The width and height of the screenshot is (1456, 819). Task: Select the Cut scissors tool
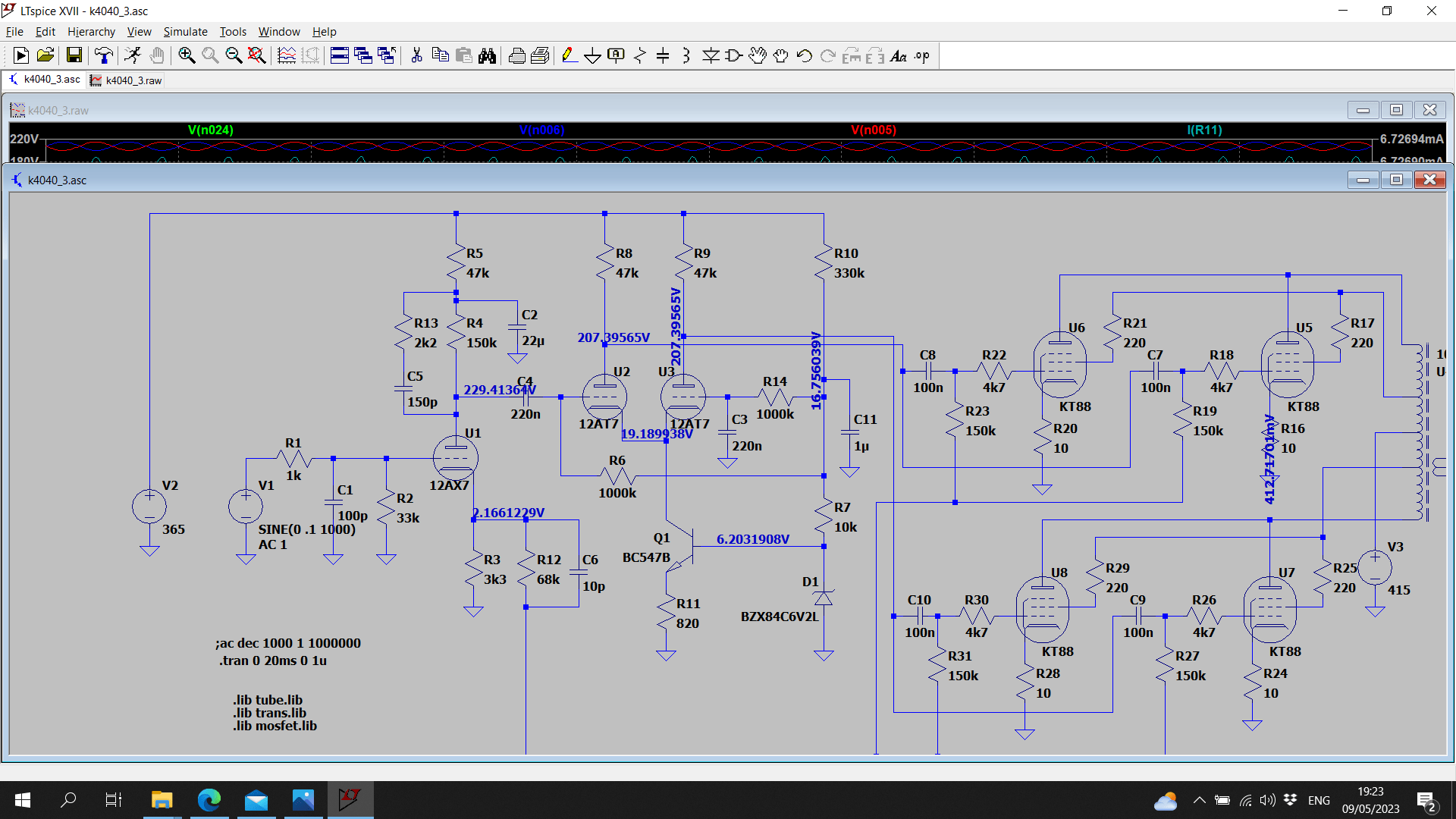[x=416, y=55]
